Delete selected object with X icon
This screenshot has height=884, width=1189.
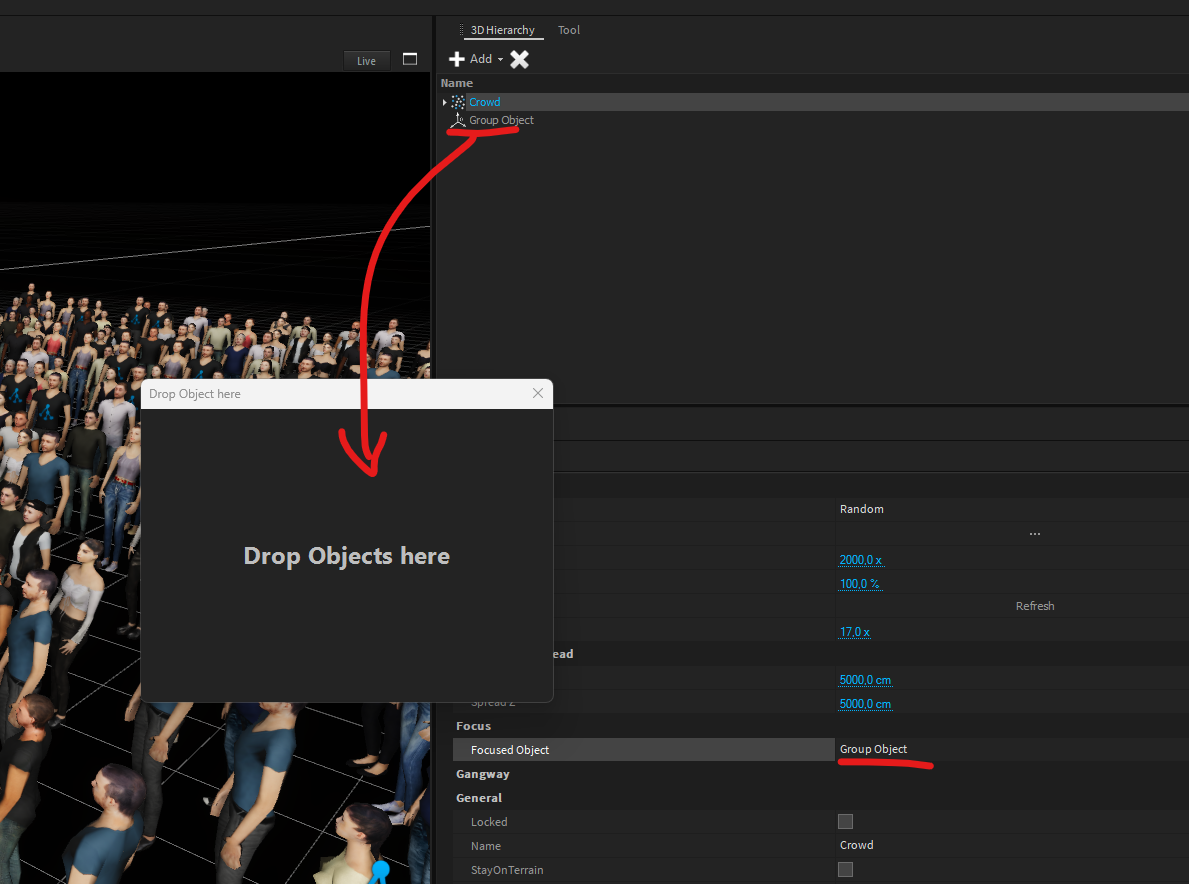(519, 59)
